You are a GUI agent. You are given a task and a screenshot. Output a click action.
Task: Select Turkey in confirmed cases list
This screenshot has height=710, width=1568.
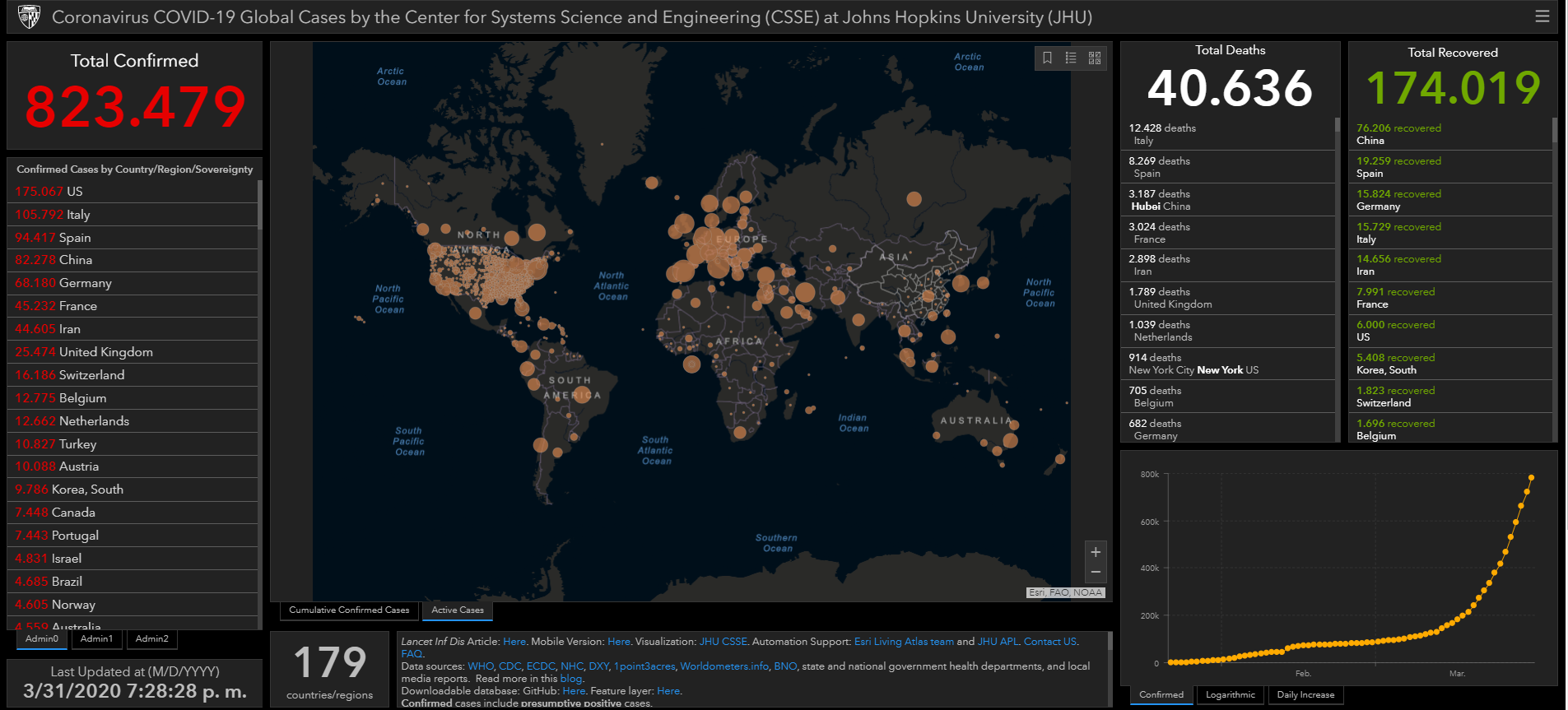coord(134,444)
